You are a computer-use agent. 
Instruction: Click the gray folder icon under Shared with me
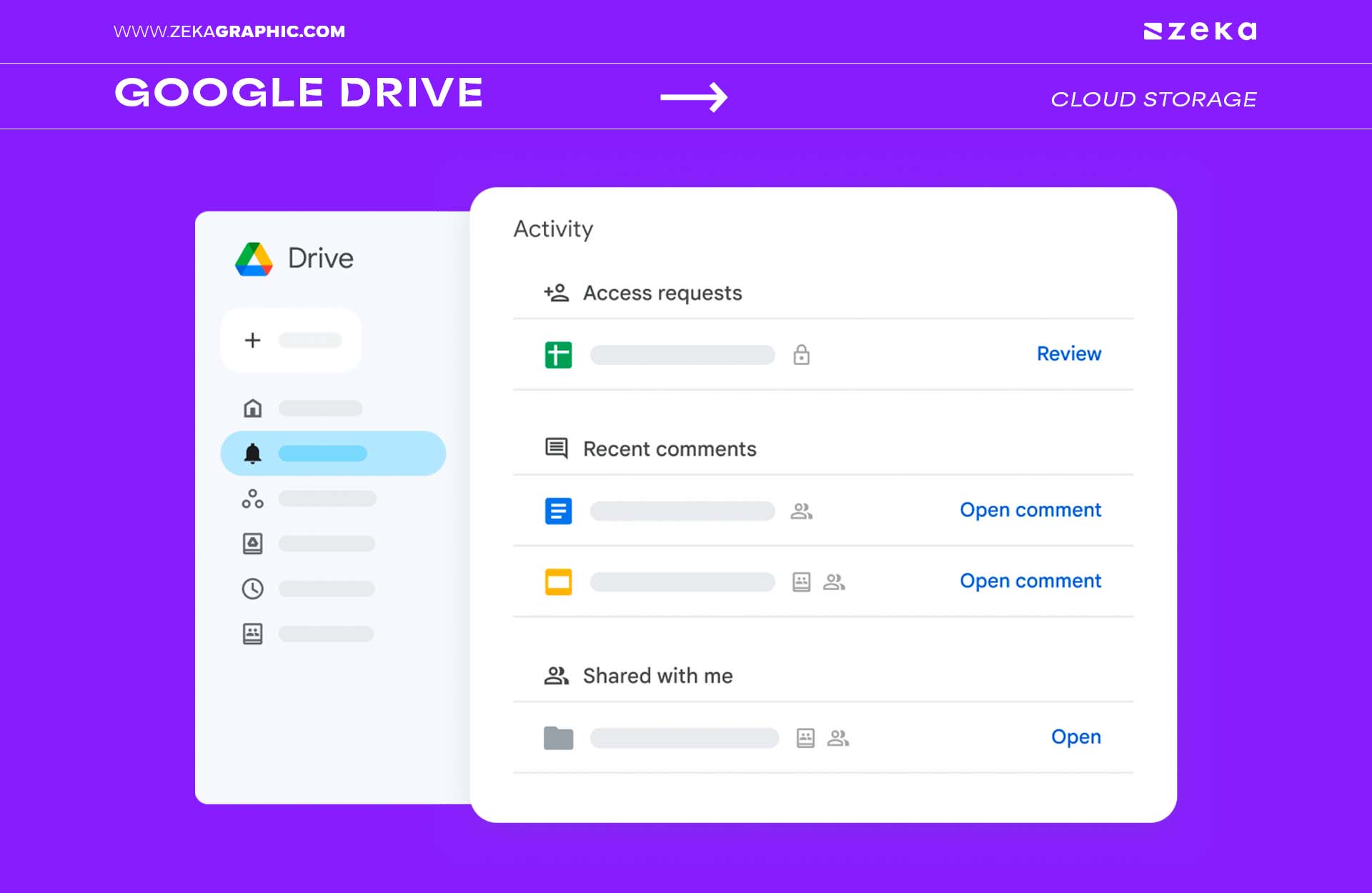(560, 738)
